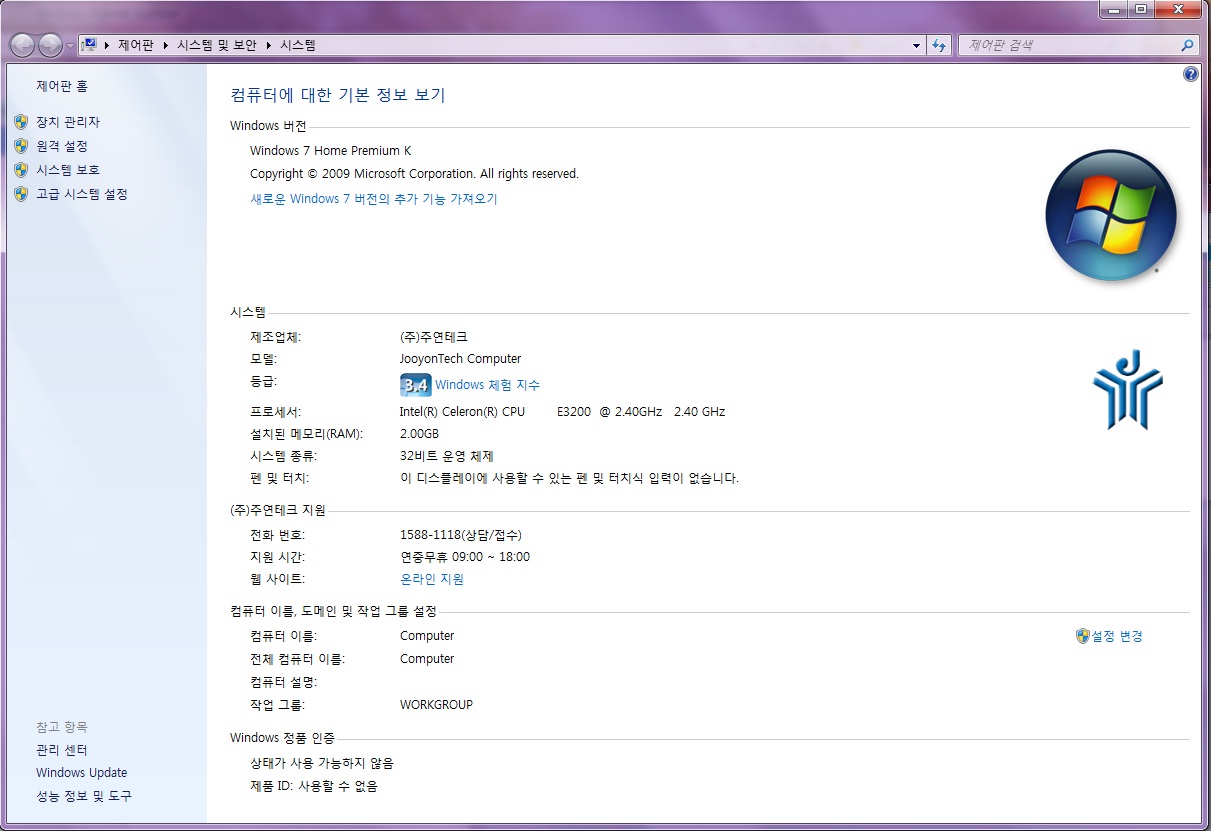
Task: Click 상태가 사용 가능하지 않음 text
Action: tap(322, 763)
